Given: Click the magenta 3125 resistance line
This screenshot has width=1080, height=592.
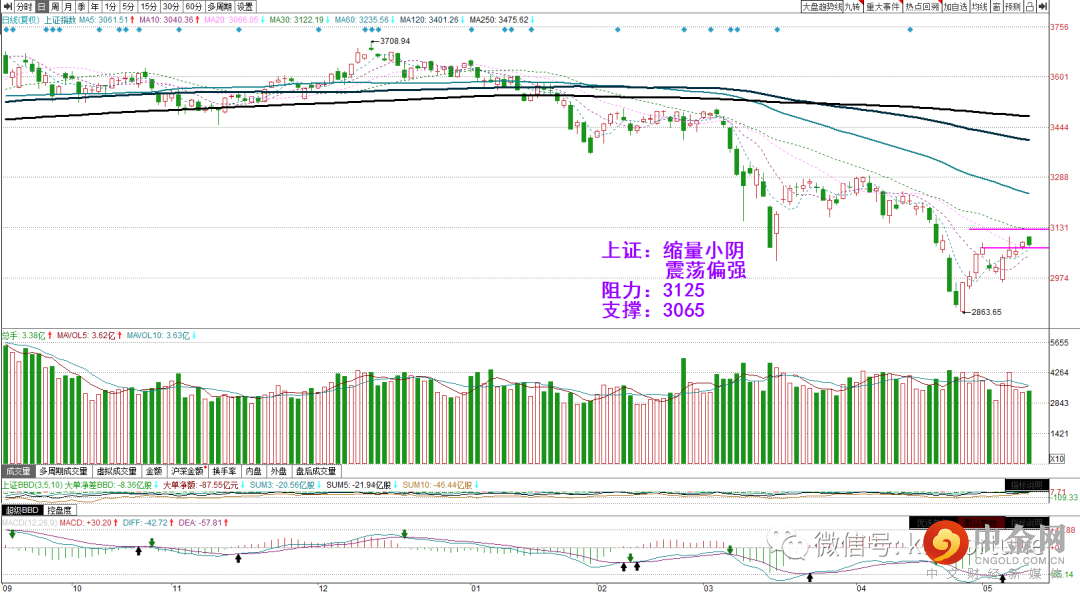Looking at the screenshot, I should pos(1008,229).
